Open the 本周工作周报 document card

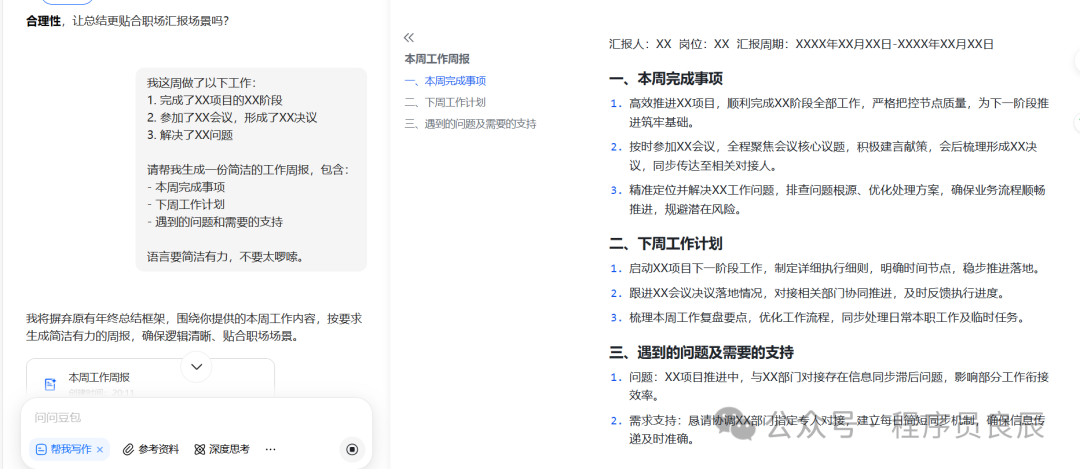150,379
